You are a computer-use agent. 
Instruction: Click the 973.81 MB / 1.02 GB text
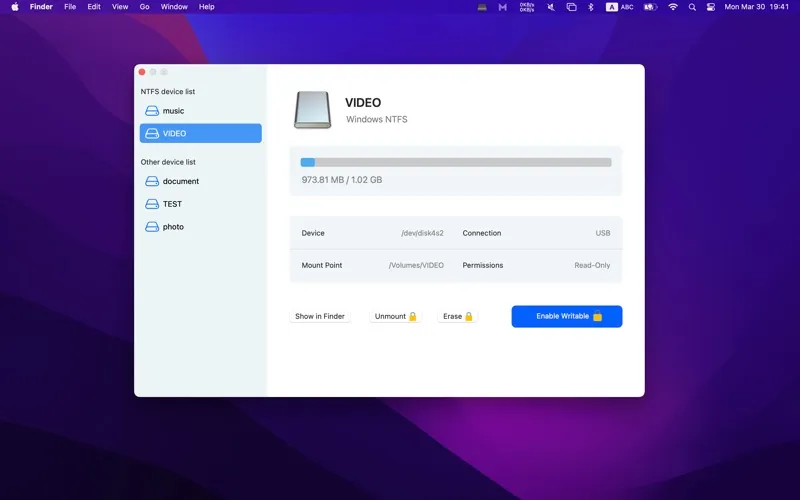point(342,180)
